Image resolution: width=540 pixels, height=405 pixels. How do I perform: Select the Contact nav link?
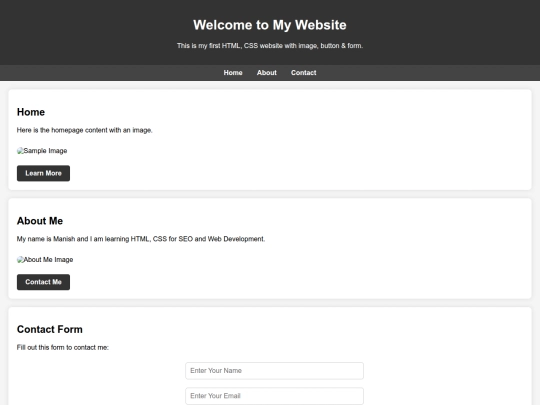pos(303,73)
